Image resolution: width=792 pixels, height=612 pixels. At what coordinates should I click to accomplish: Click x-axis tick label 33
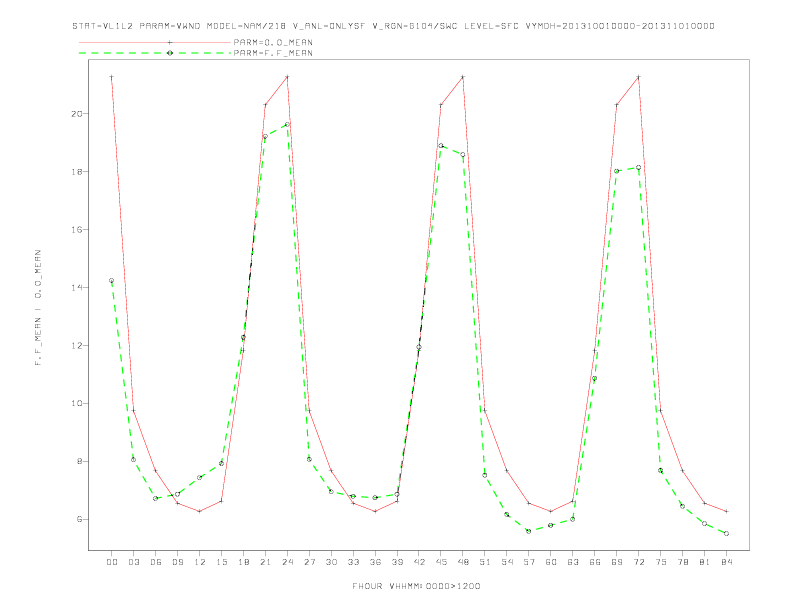(353, 562)
